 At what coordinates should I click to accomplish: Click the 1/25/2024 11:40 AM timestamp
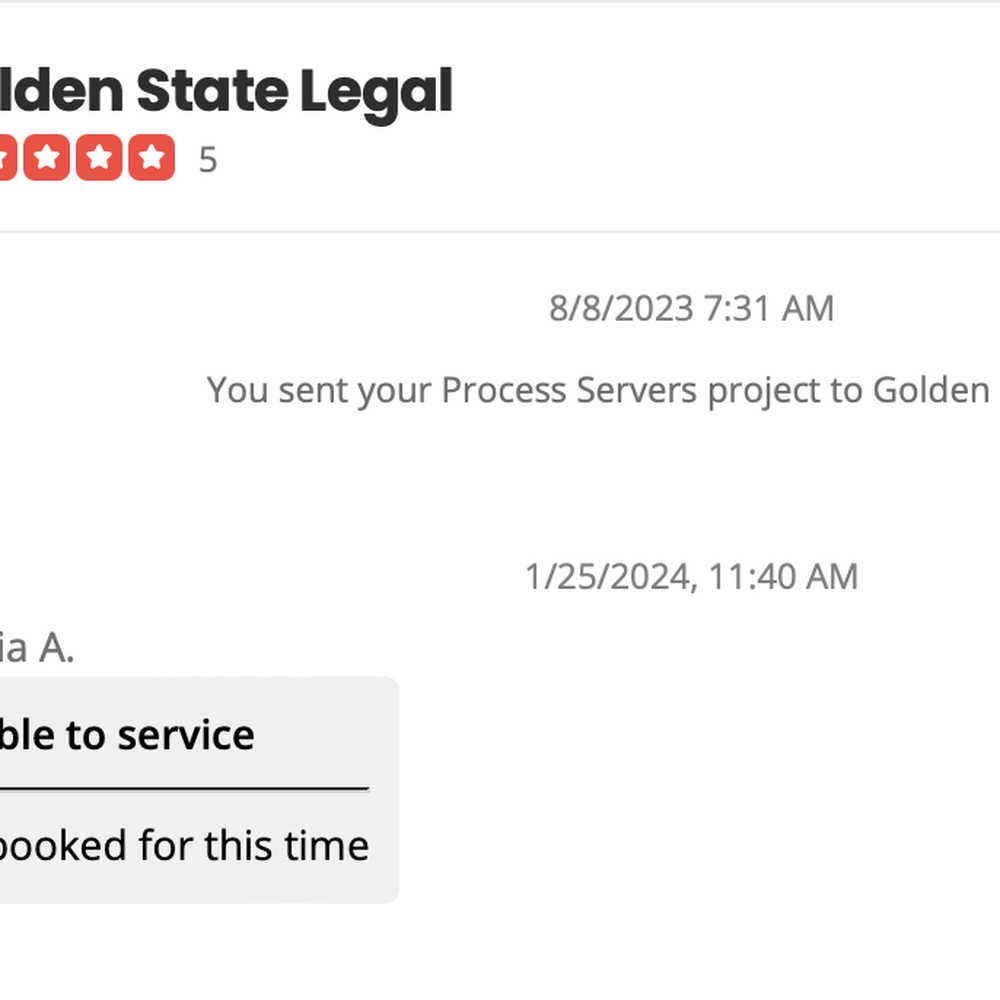690,577
